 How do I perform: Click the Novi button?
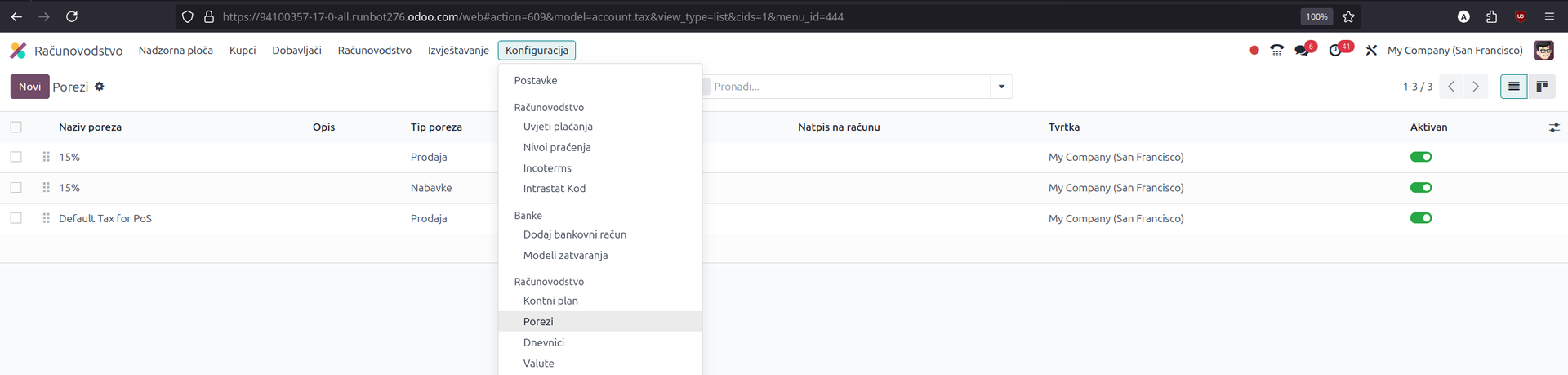pos(29,87)
